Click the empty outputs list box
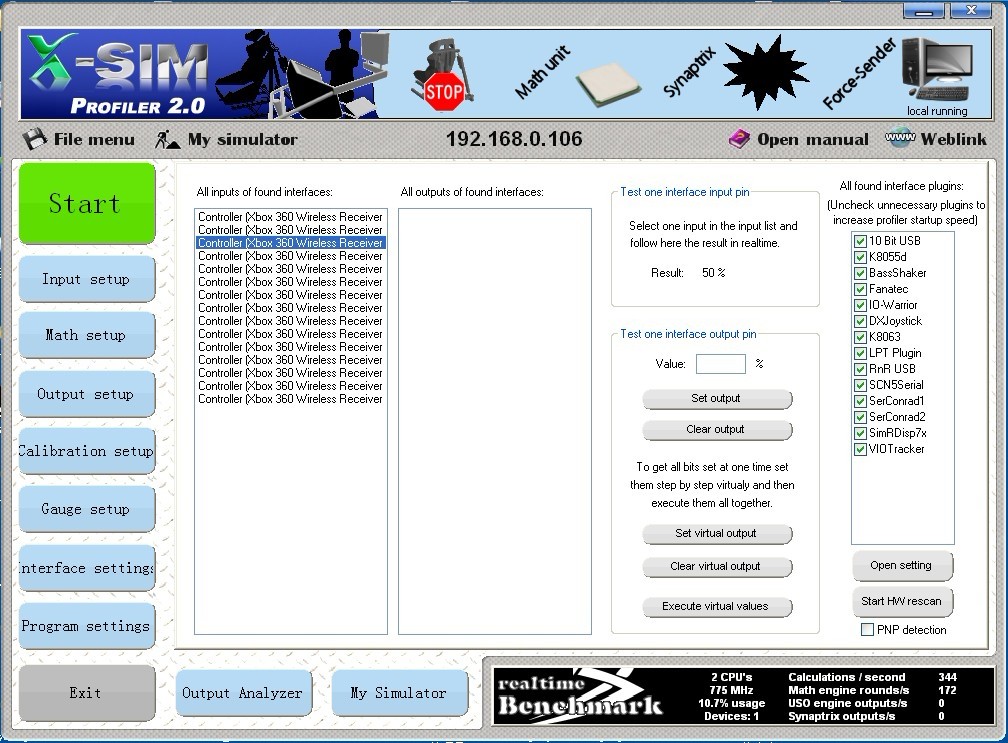Screen dimensions: 1008x743 point(494,421)
